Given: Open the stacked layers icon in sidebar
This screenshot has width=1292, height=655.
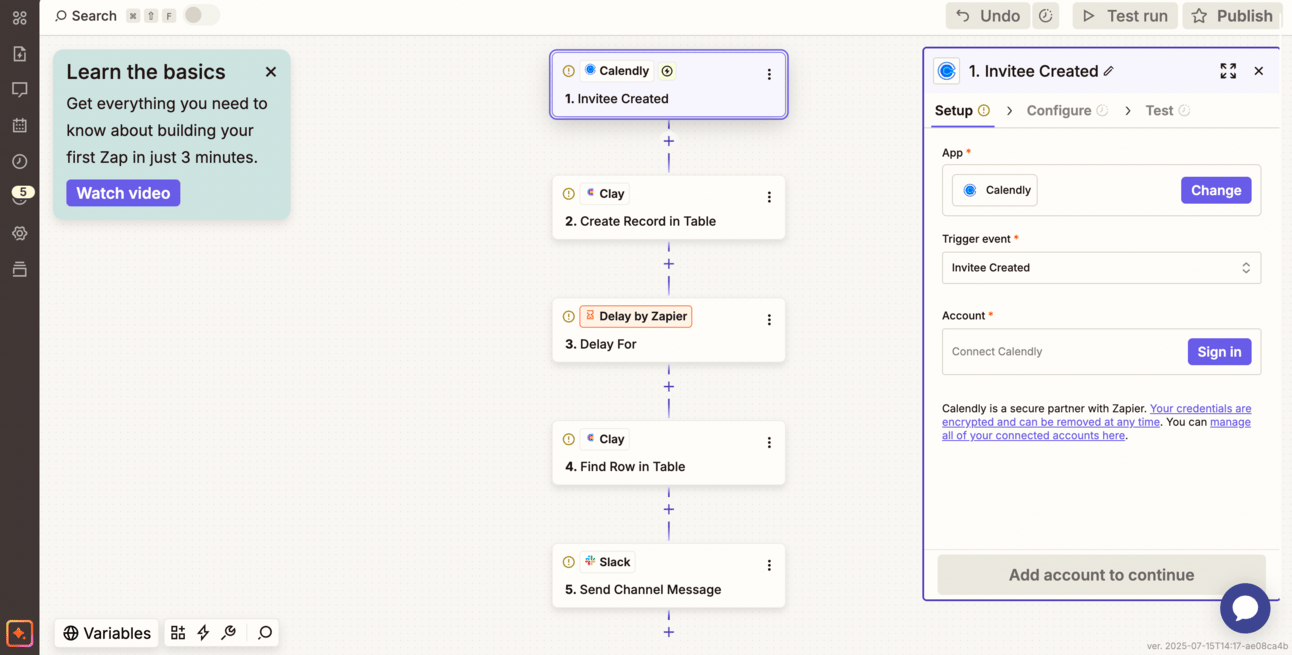Looking at the screenshot, I should (x=19, y=269).
